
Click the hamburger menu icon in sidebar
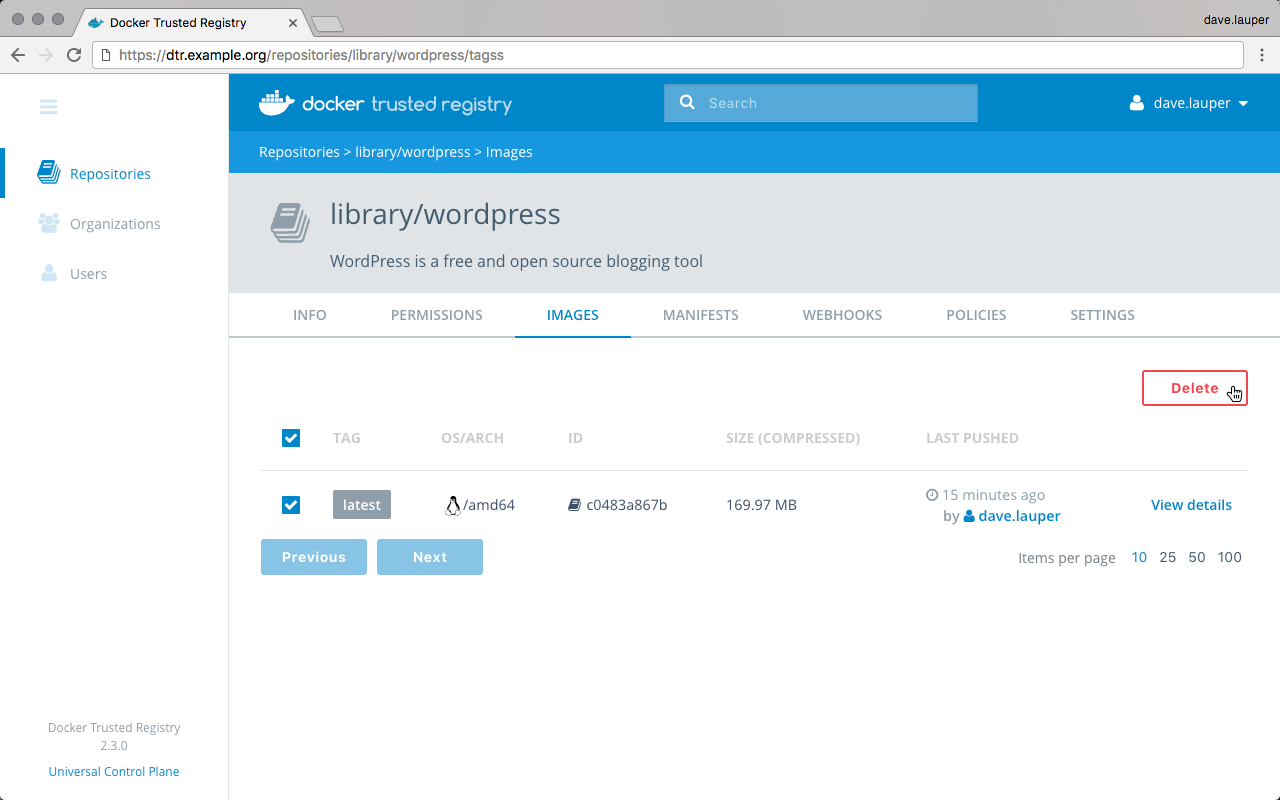click(48, 107)
